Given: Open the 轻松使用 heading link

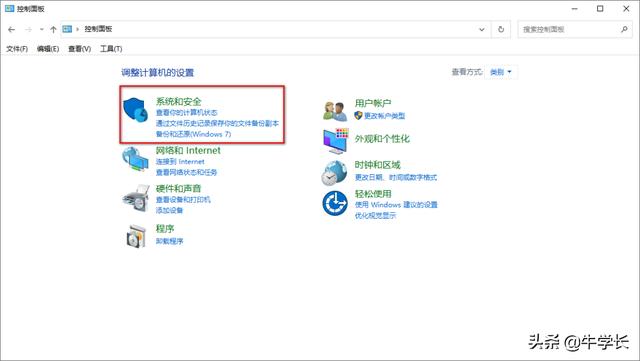Looking at the screenshot, I should pos(373,194).
